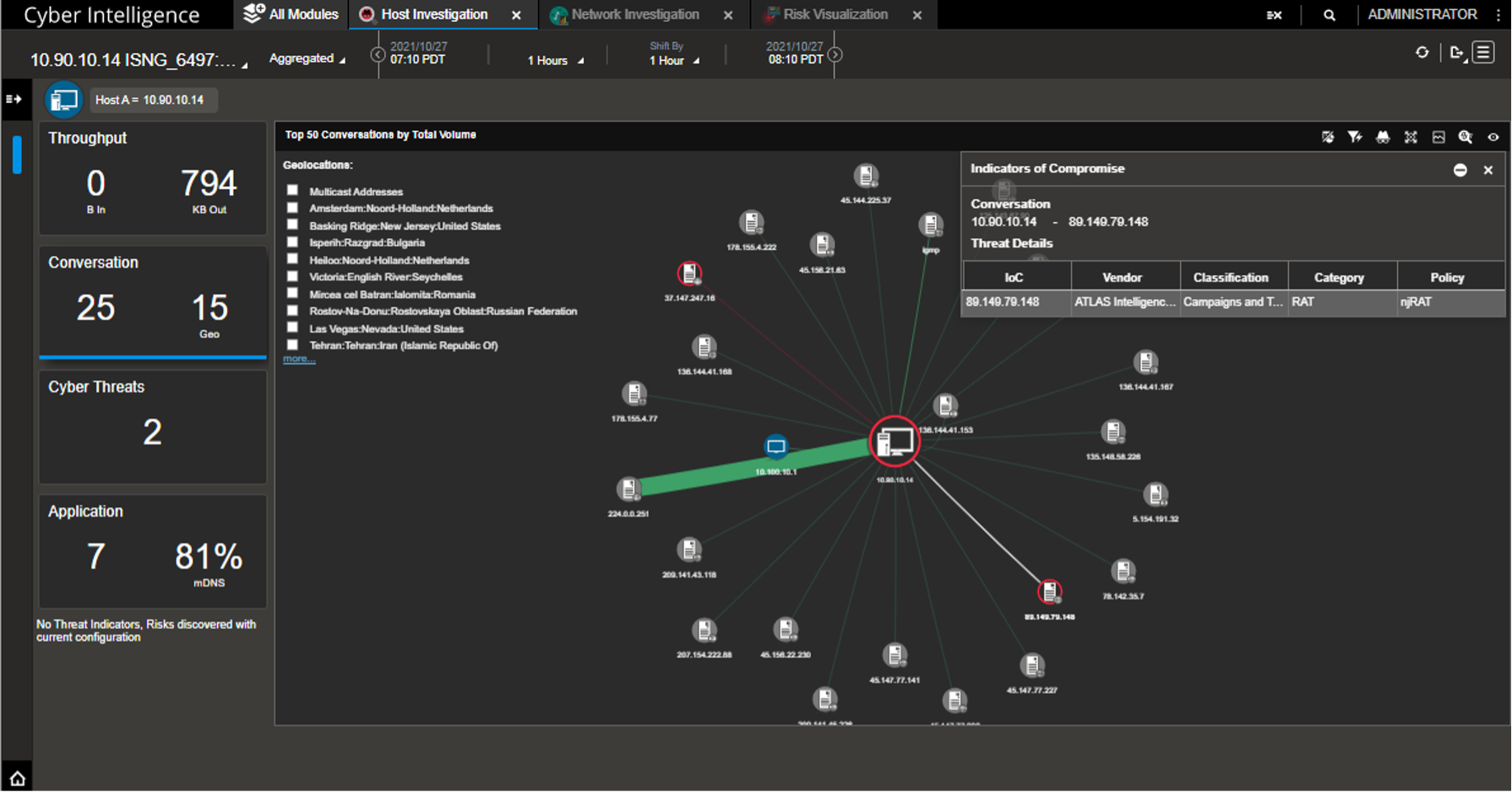The height and width of the screenshot is (792, 1512).
Task: Click the ADMINISTRATOR user label
Action: click(x=1422, y=14)
